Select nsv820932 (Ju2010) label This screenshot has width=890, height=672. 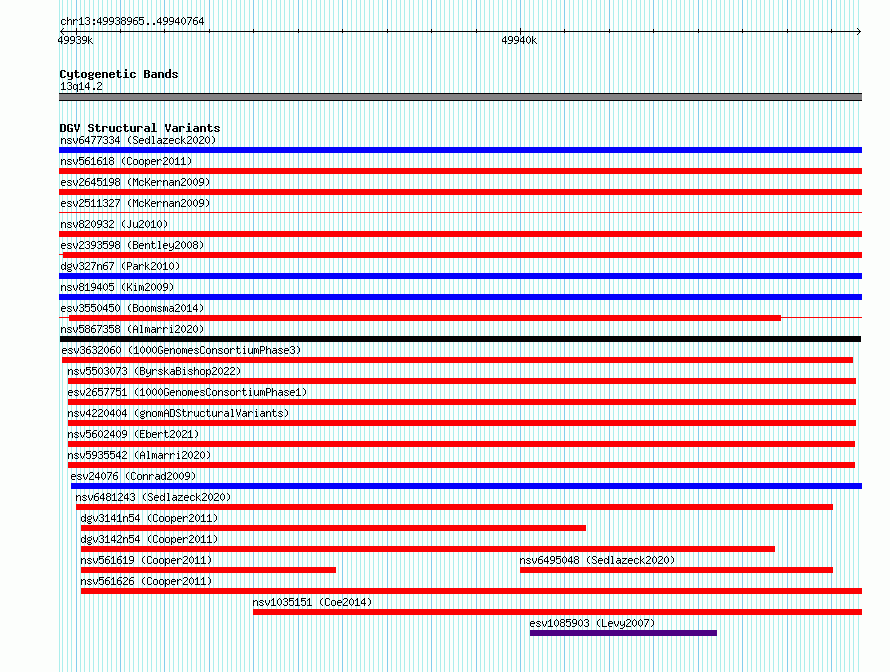pos(114,224)
